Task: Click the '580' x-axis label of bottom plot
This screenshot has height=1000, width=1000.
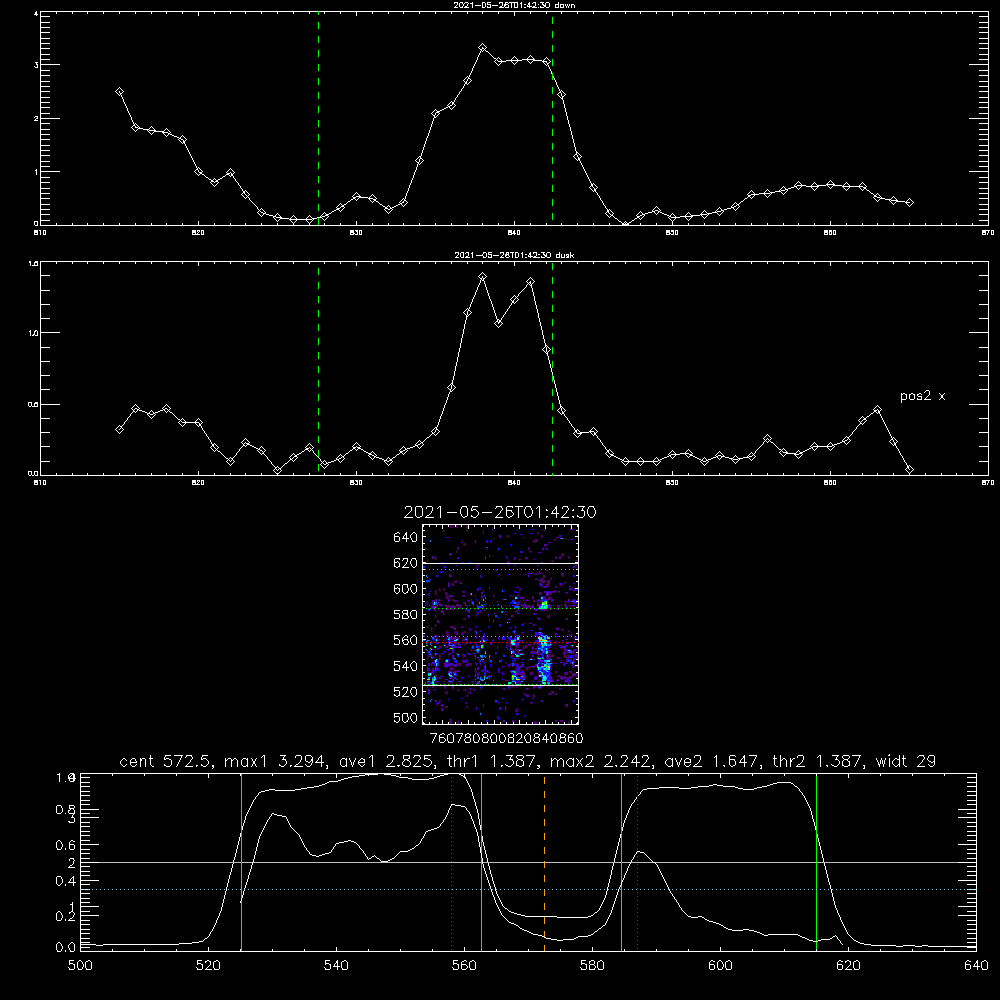Action: [592, 966]
